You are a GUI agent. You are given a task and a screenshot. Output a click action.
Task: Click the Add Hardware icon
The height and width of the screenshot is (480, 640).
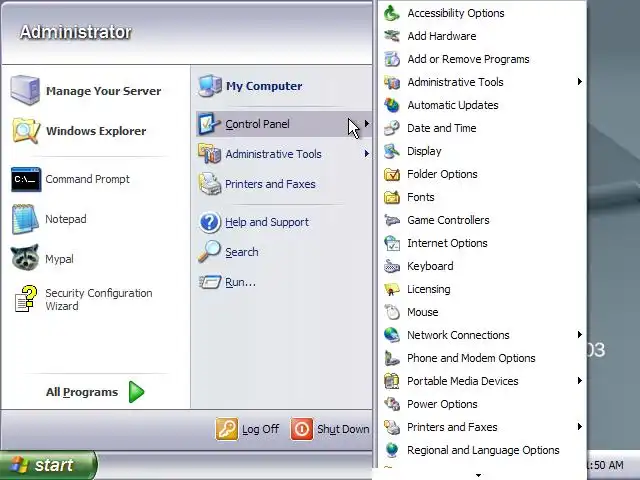pyautogui.click(x=392, y=36)
